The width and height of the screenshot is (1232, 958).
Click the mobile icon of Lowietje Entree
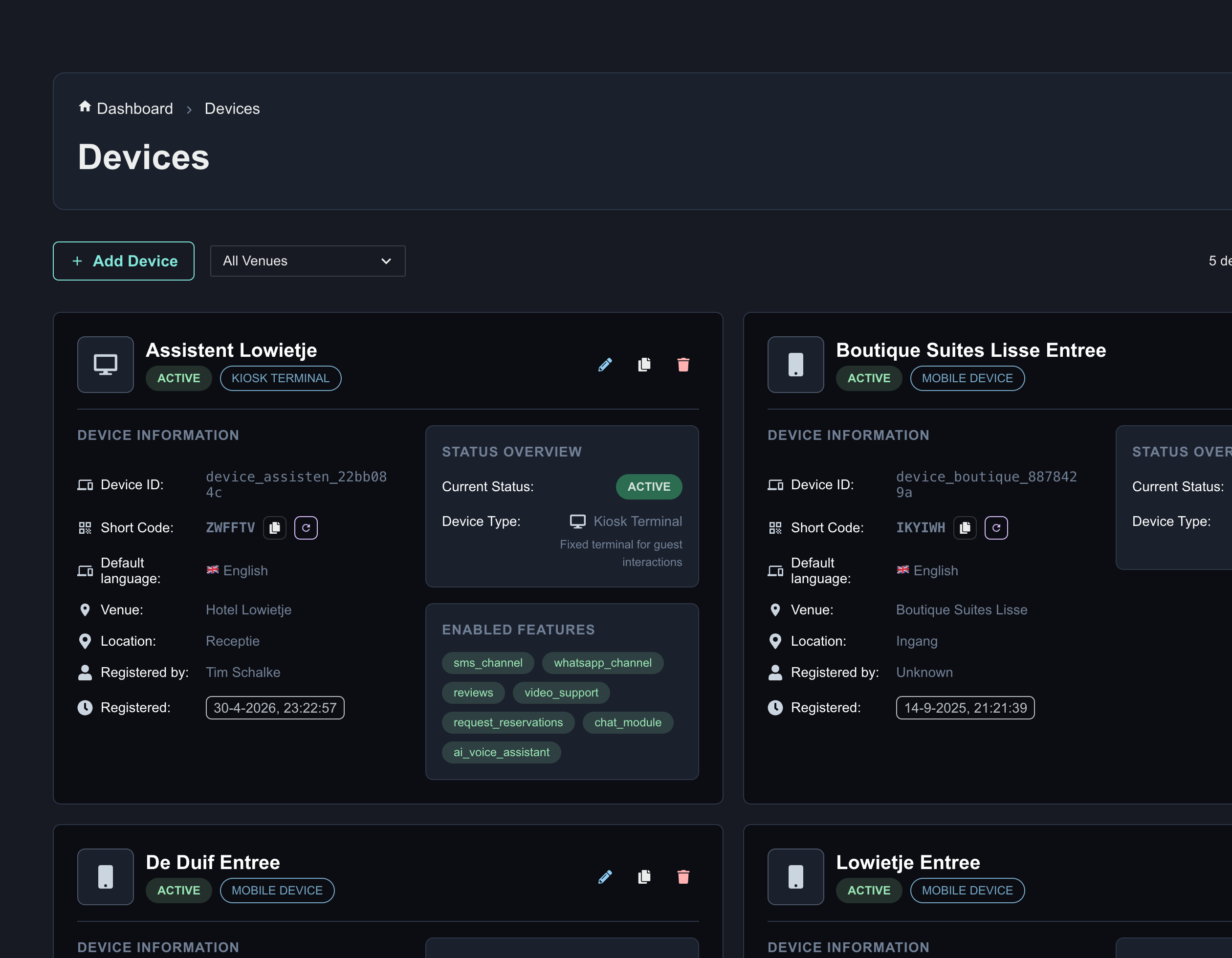pyautogui.click(x=796, y=877)
